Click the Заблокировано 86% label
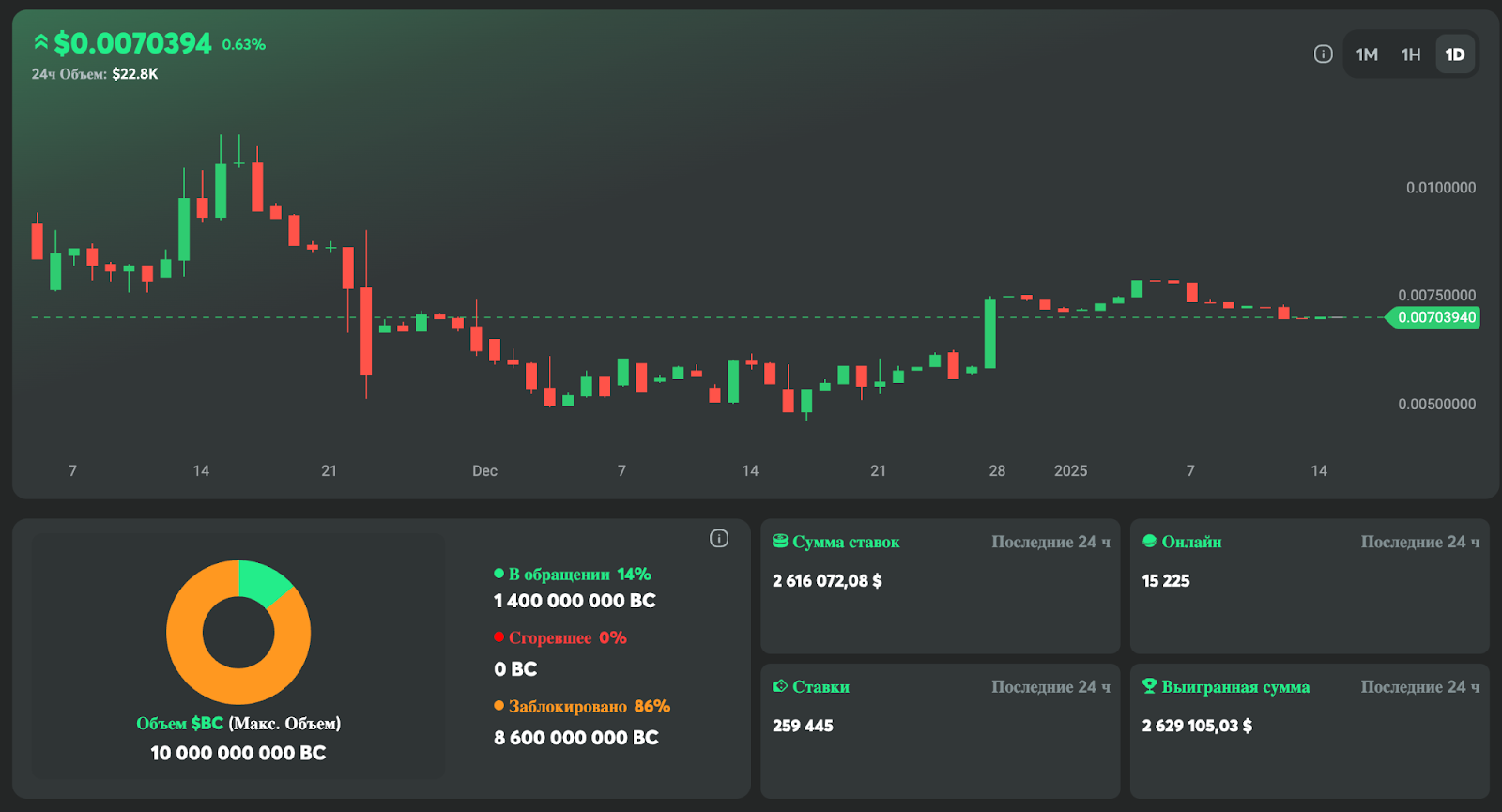This screenshot has width=1502, height=812. click(x=590, y=706)
